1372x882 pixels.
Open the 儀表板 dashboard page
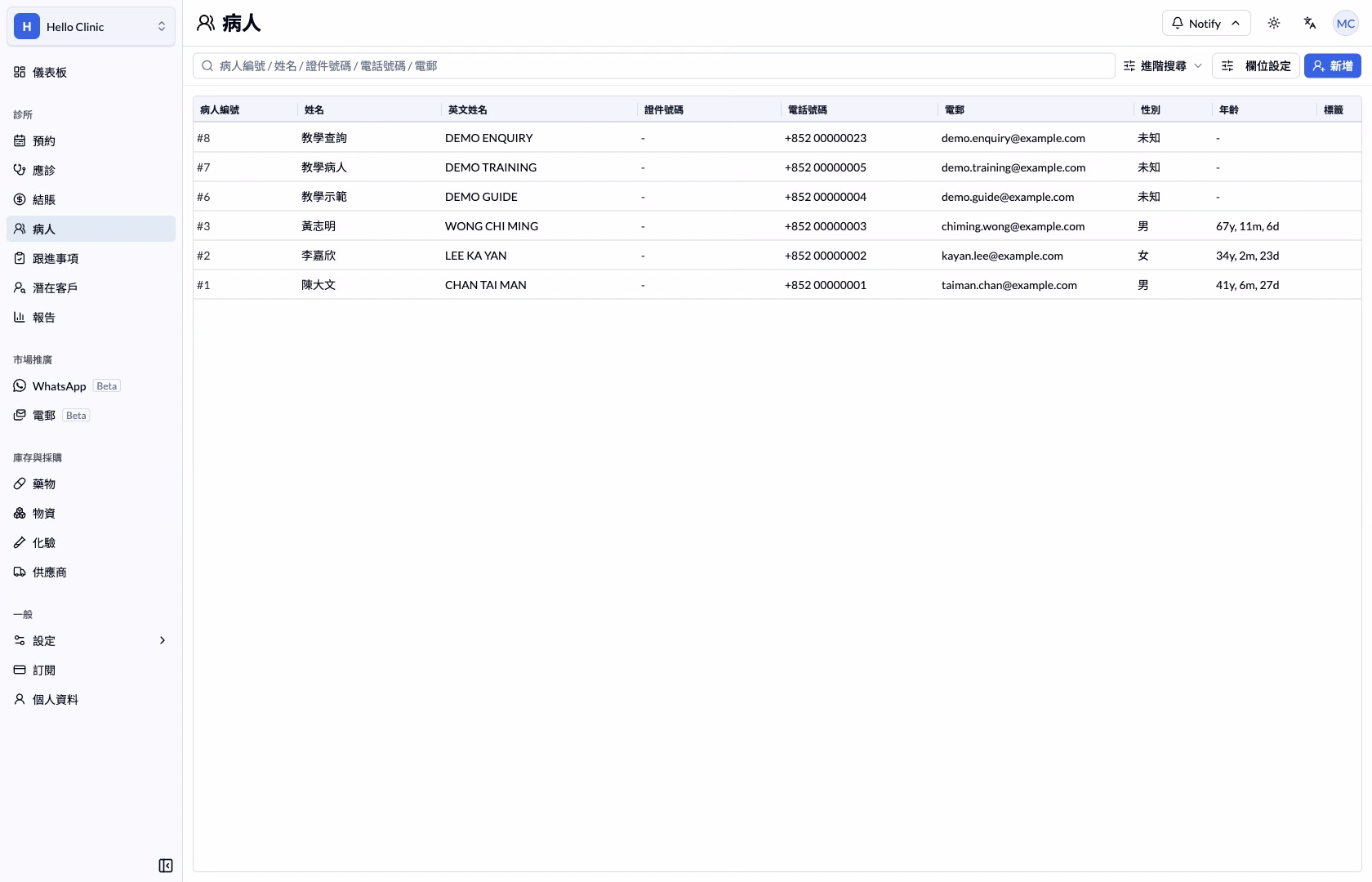point(91,73)
